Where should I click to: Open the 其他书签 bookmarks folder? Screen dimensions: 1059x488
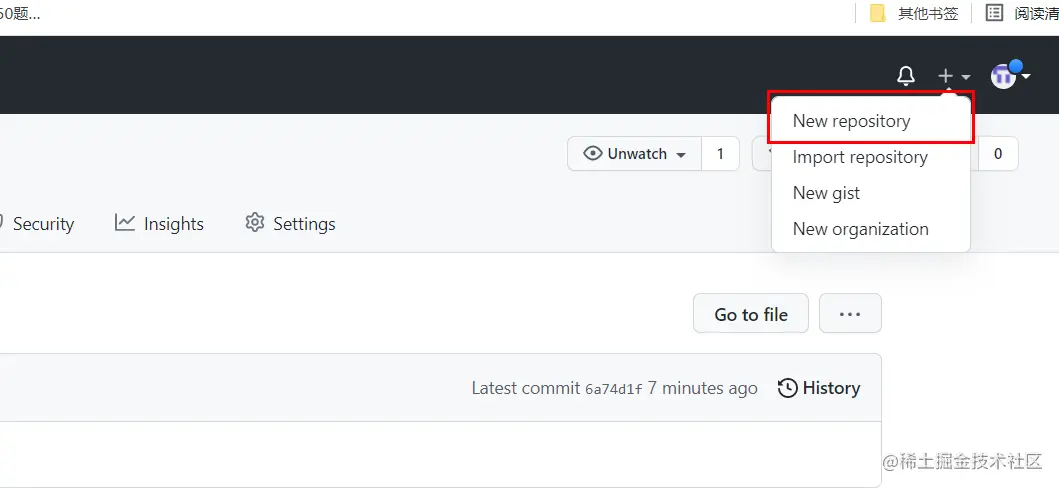(915, 13)
